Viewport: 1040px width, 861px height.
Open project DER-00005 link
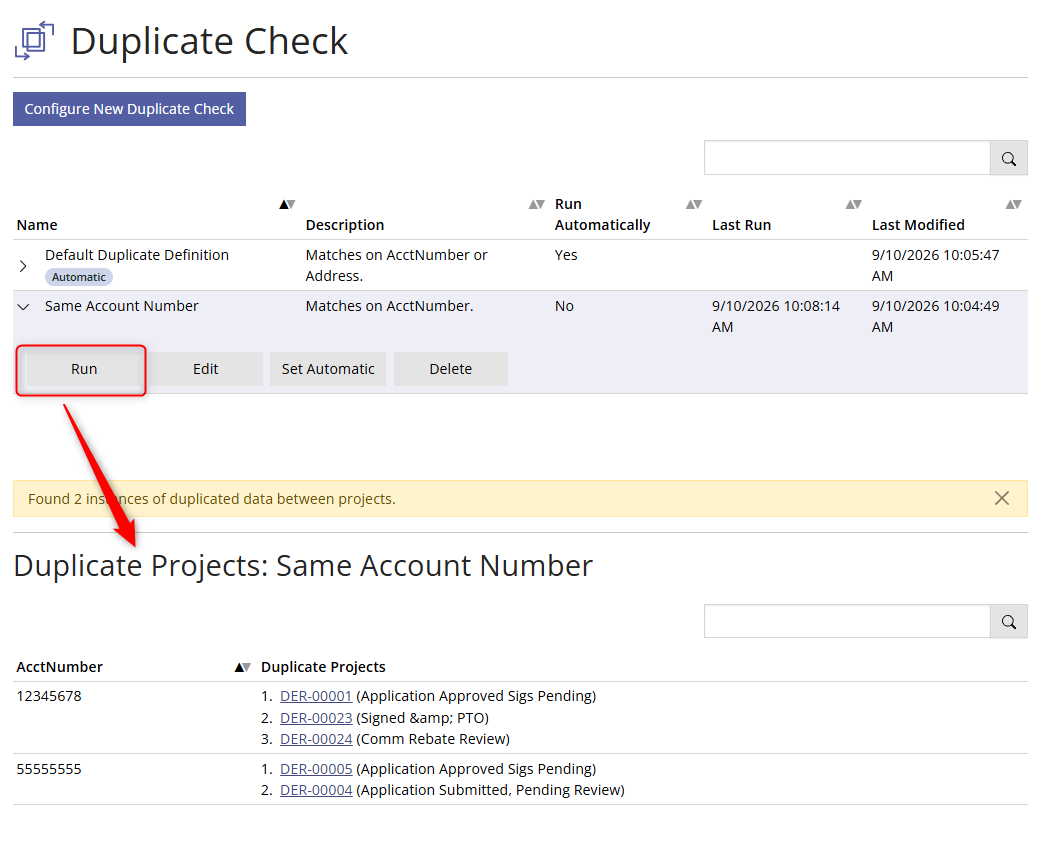pyautogui.click(x=316, y=769)
